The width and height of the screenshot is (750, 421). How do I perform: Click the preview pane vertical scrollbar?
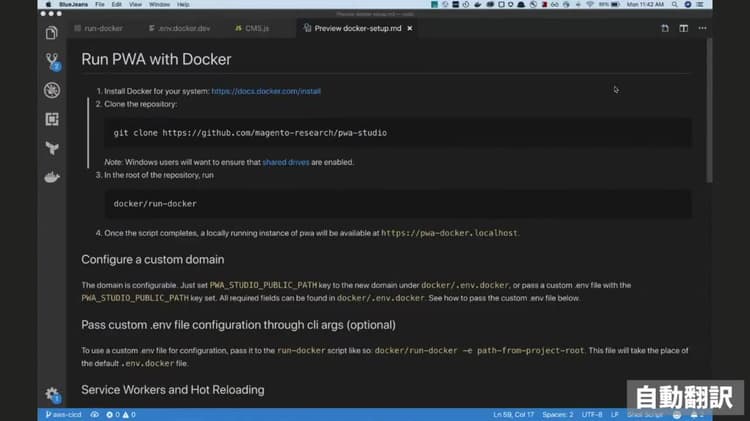(x=709, y=111)
